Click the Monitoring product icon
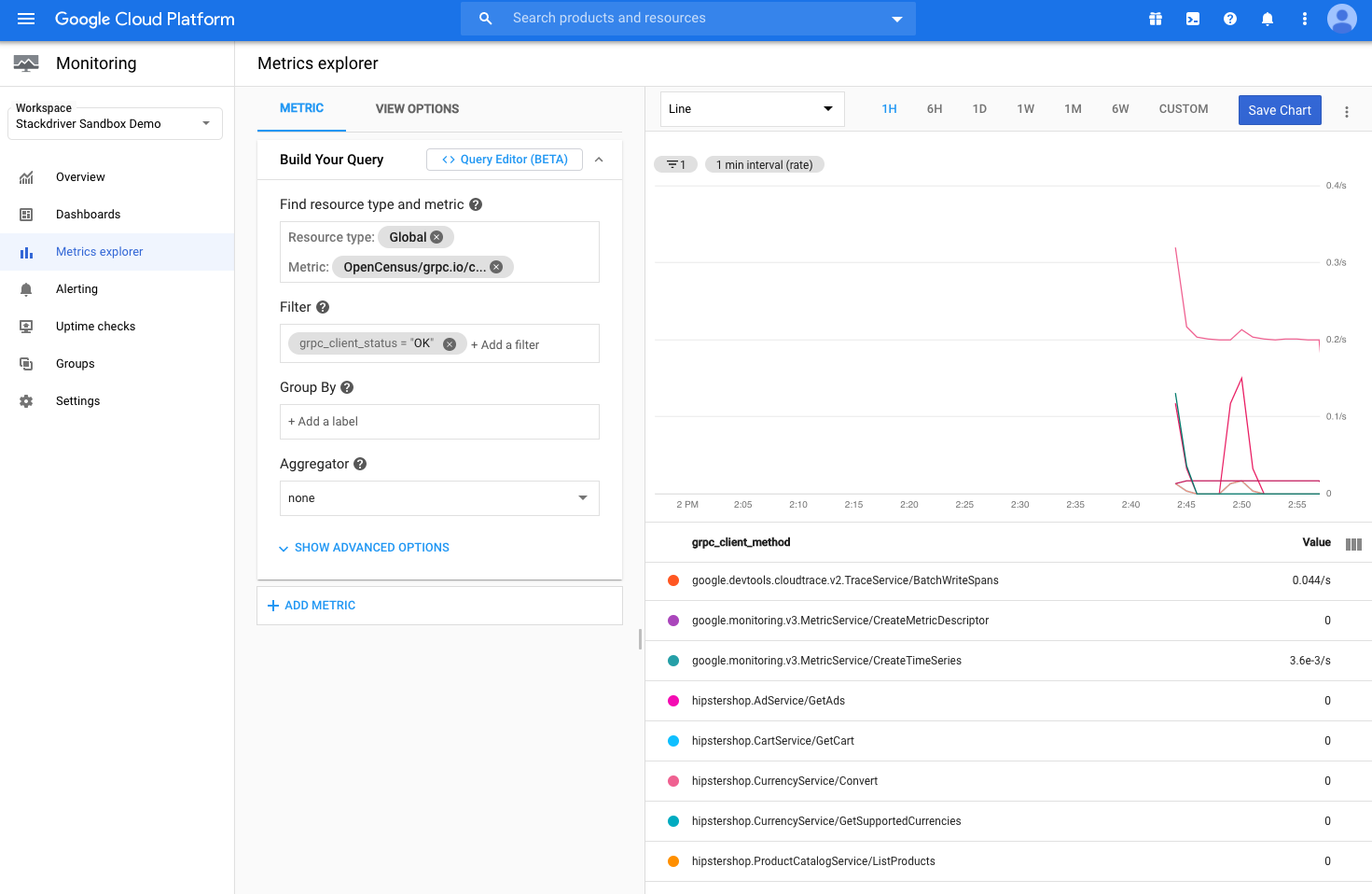 [x=26, y=63]
